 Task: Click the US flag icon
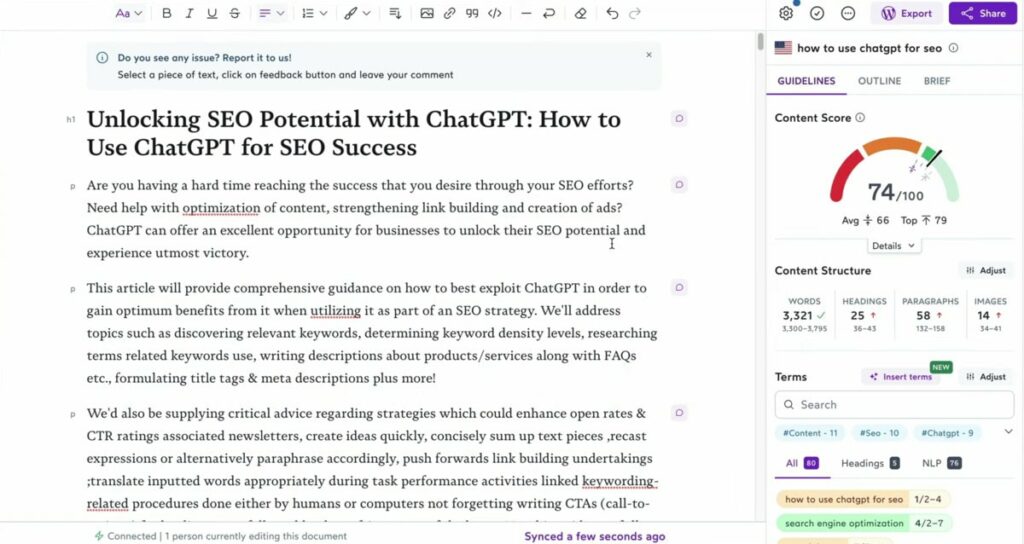click(x=783, y=48)
